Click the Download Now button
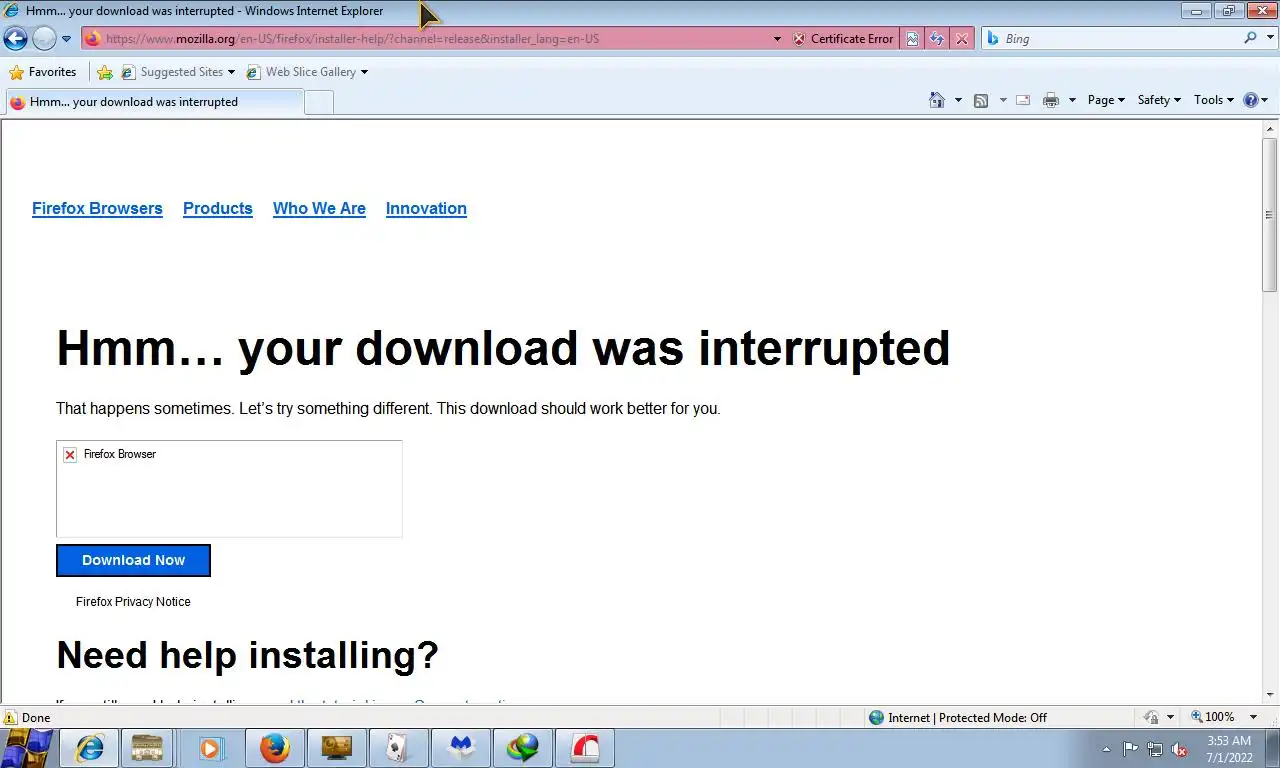Image resolution: width=1280 pixels, height=768 pixels. (133, 560)
